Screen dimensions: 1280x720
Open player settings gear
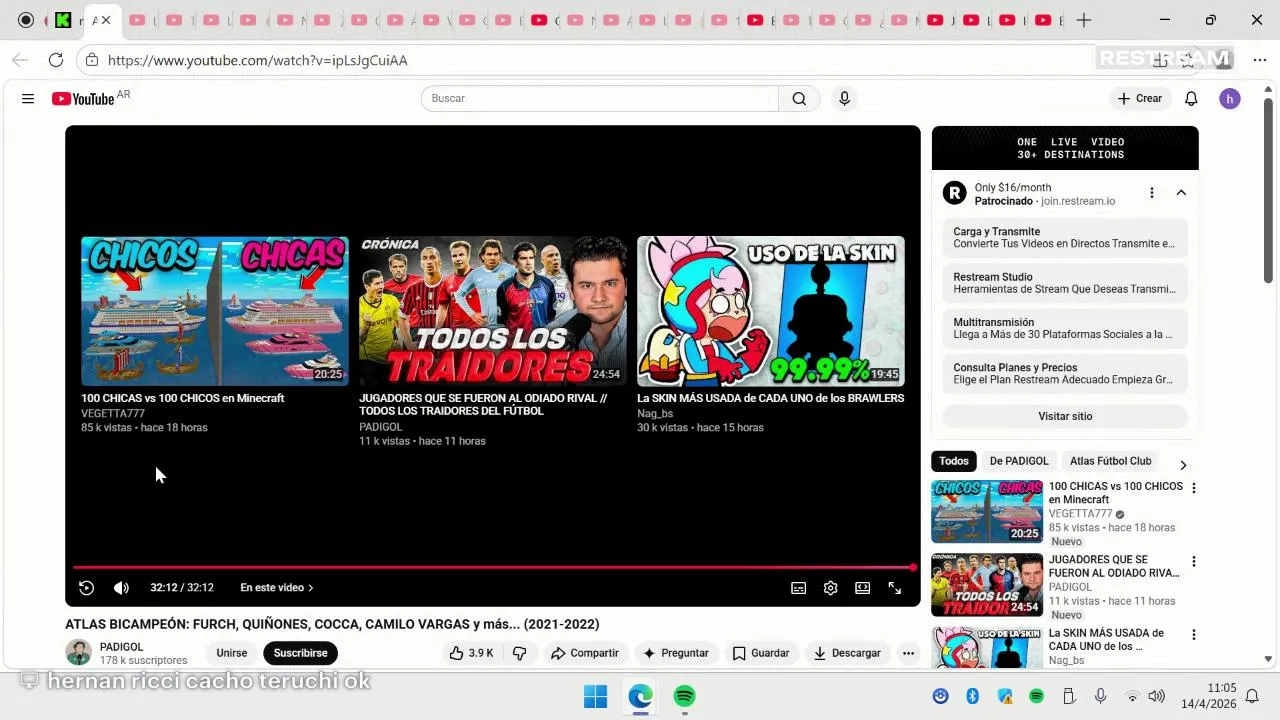pyautogui.click(x=830, y=588)
